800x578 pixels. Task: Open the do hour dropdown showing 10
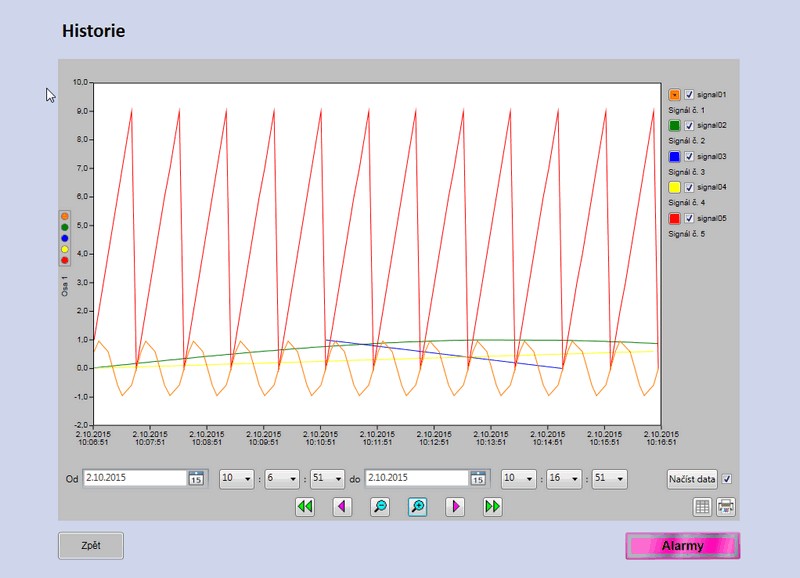click(518, 479)
